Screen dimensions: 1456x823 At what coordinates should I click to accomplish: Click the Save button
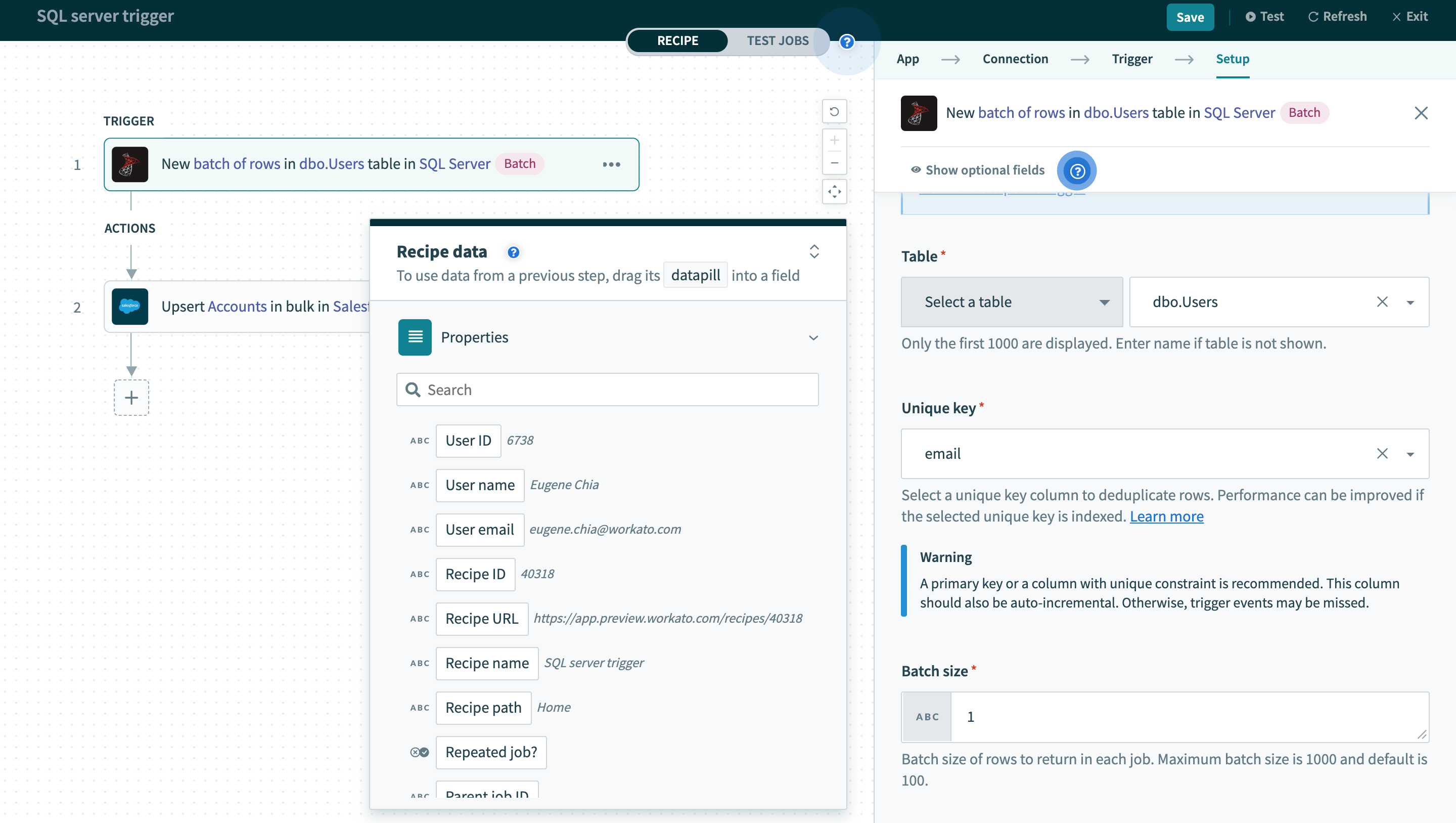pos(1190,17)
